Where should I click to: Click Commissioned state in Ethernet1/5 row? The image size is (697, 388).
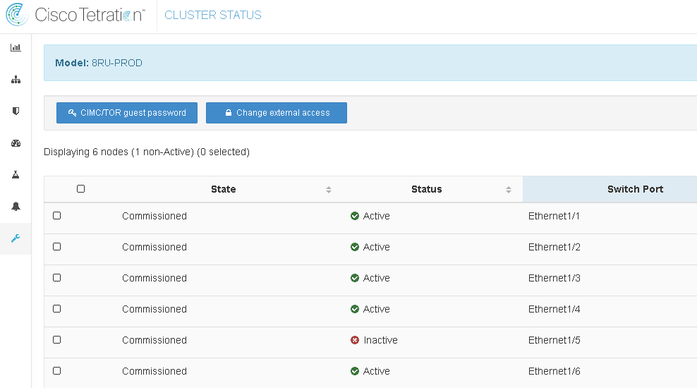[154, 340]
